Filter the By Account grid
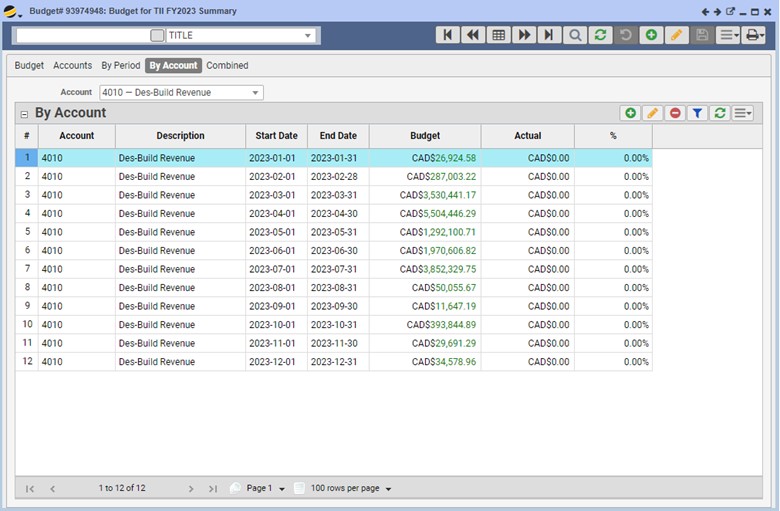 698,113
